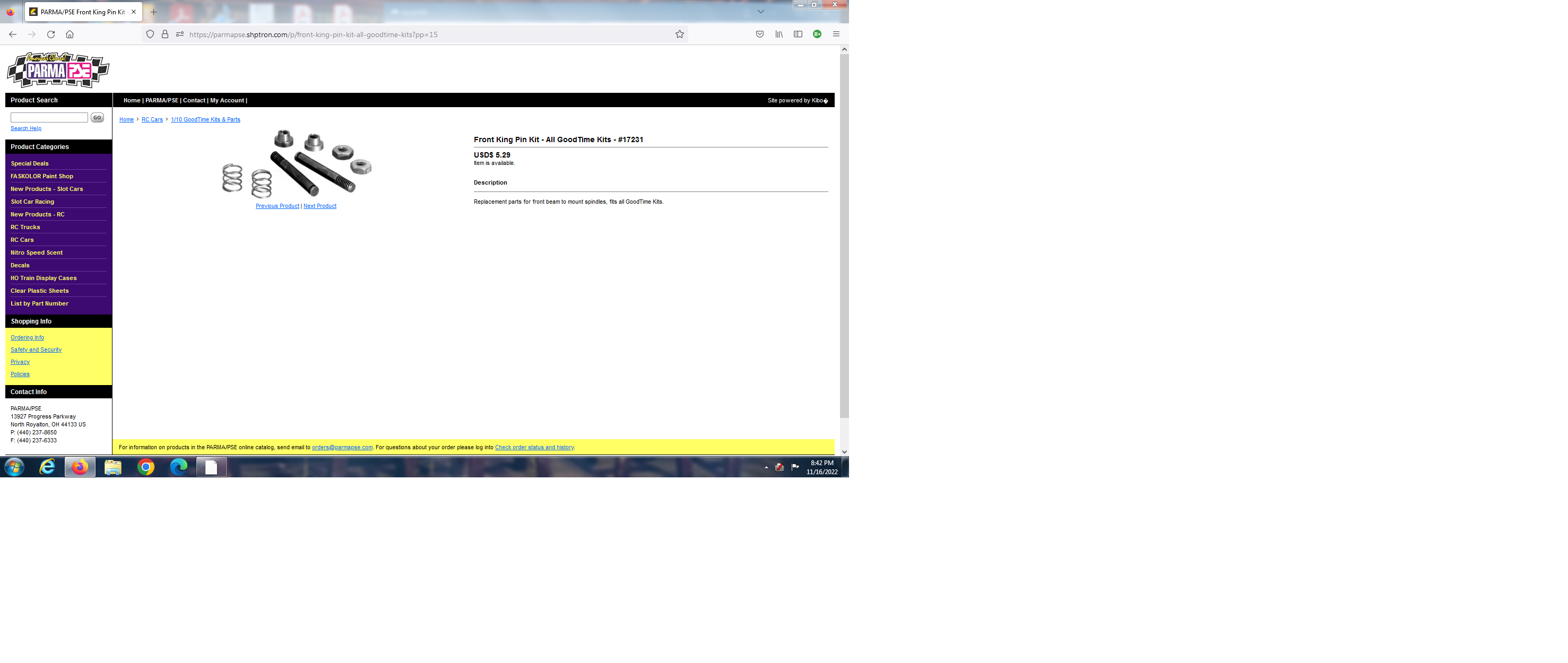Save page to Pocket

click(x=760, y=34)
